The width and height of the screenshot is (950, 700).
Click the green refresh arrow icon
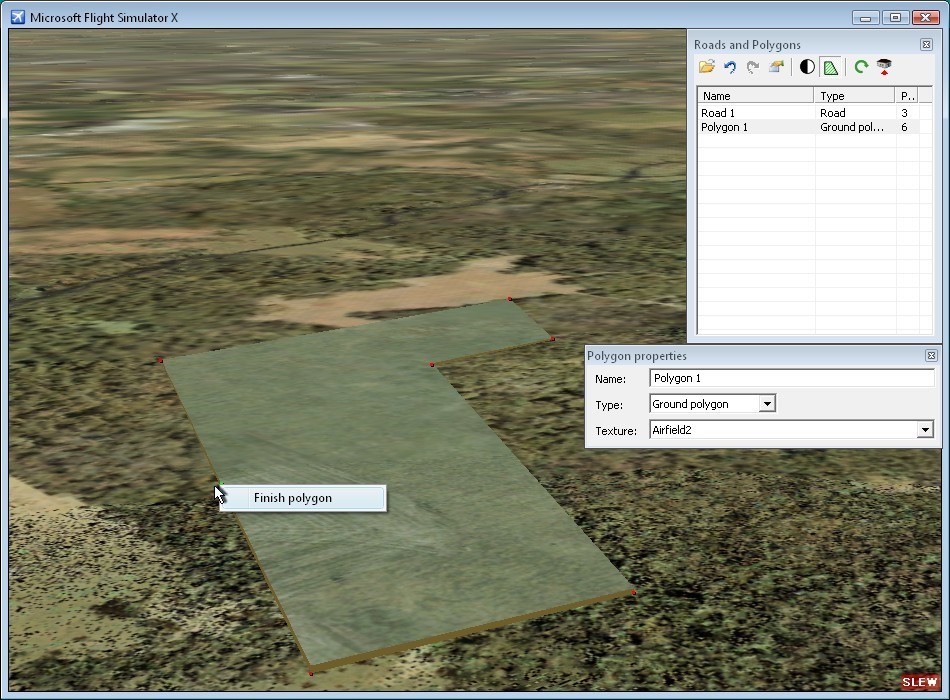pos(861,67)
